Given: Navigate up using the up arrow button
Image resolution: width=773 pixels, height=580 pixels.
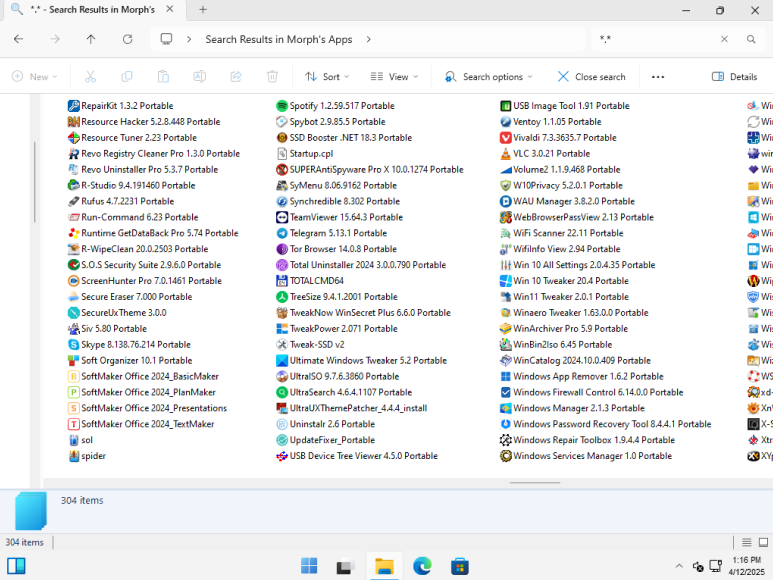Looking at the screenshot, I should pos(91,39).
